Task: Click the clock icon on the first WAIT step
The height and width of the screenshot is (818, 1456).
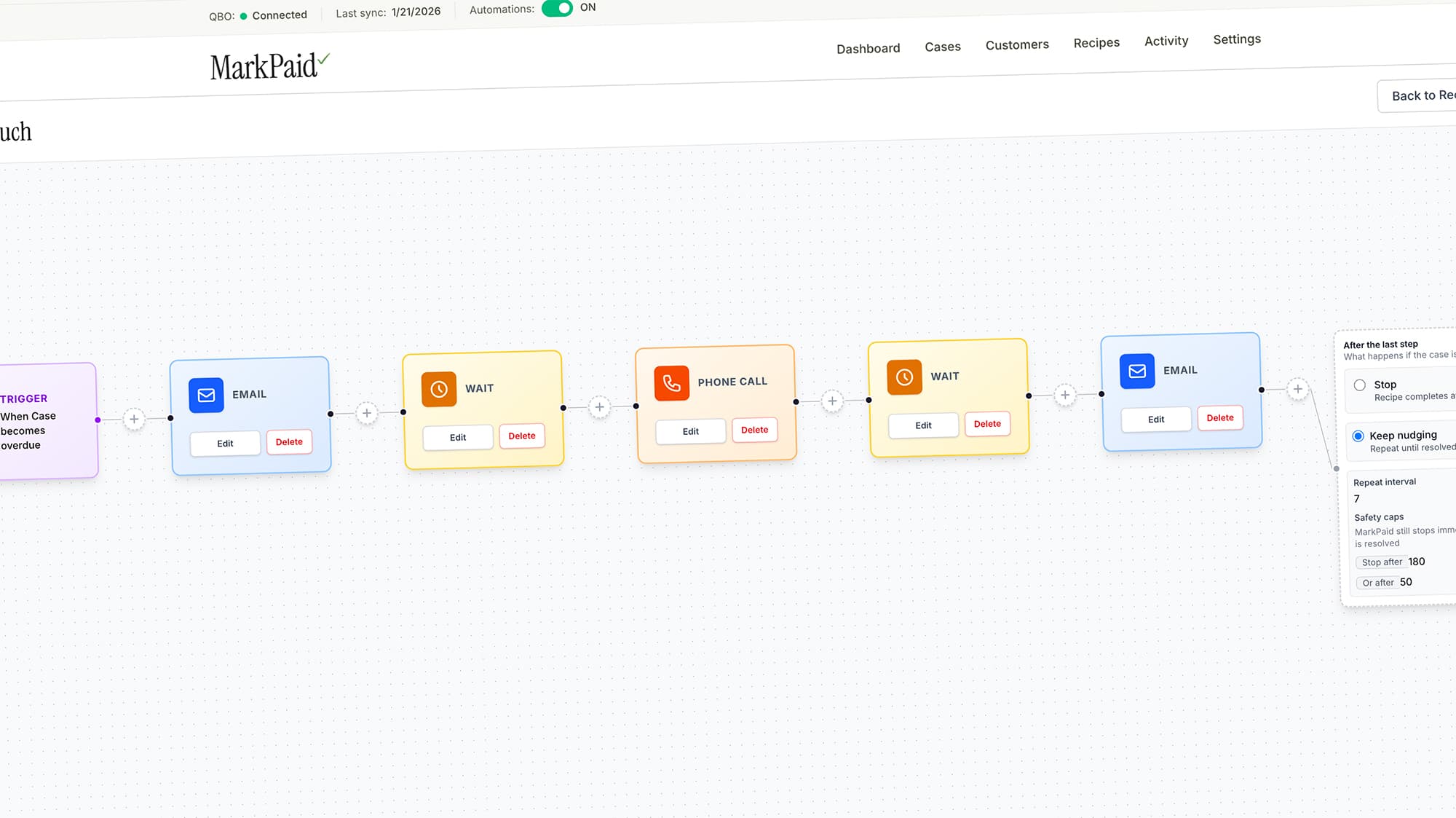Action: (438, 389)
